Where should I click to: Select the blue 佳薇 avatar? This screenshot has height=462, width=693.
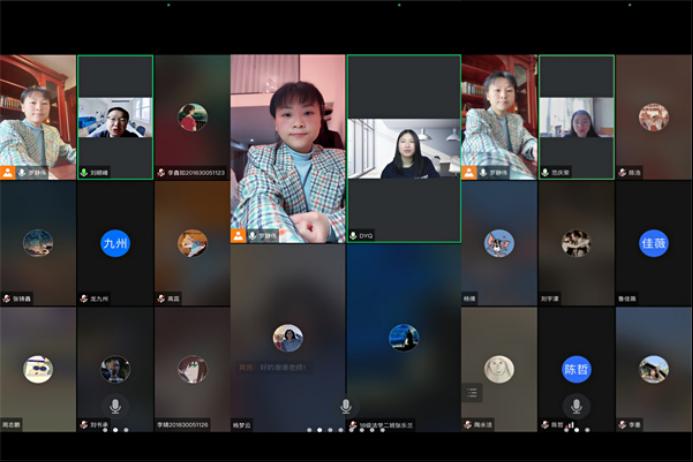click(653, 243)
